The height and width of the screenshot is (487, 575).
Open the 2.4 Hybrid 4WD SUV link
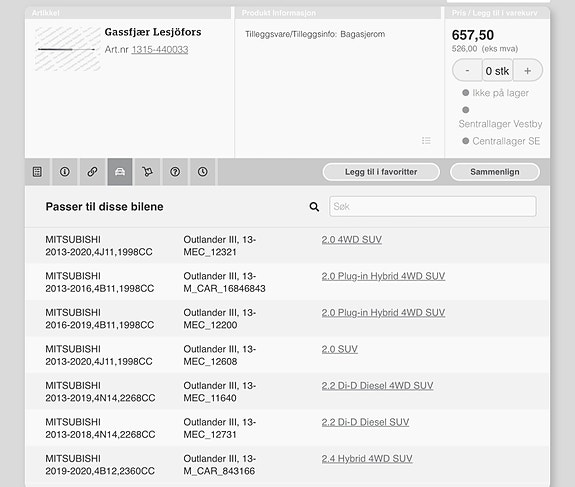[367, 458]
